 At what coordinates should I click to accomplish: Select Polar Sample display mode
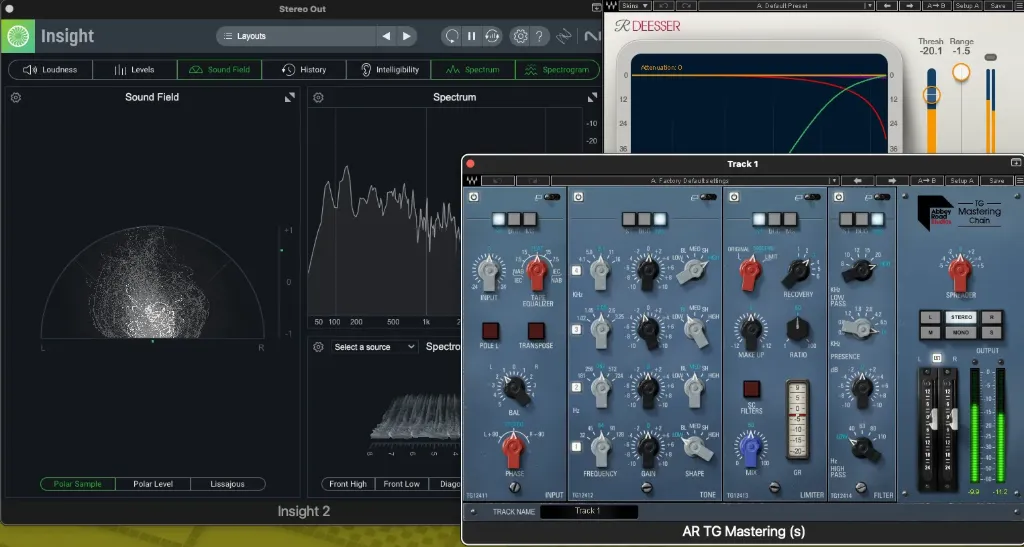(x=78, y=484)
